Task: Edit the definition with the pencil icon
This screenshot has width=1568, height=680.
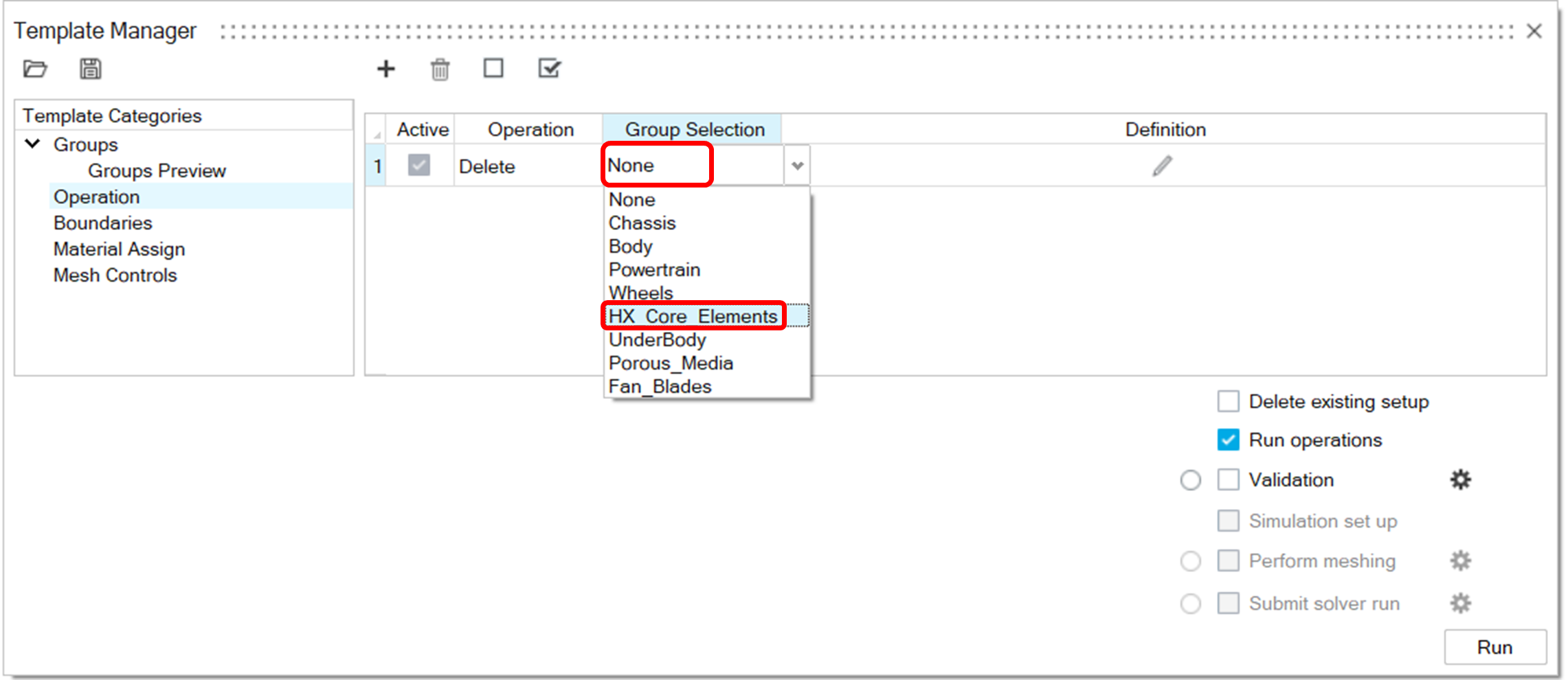Action: [1163, 166]
